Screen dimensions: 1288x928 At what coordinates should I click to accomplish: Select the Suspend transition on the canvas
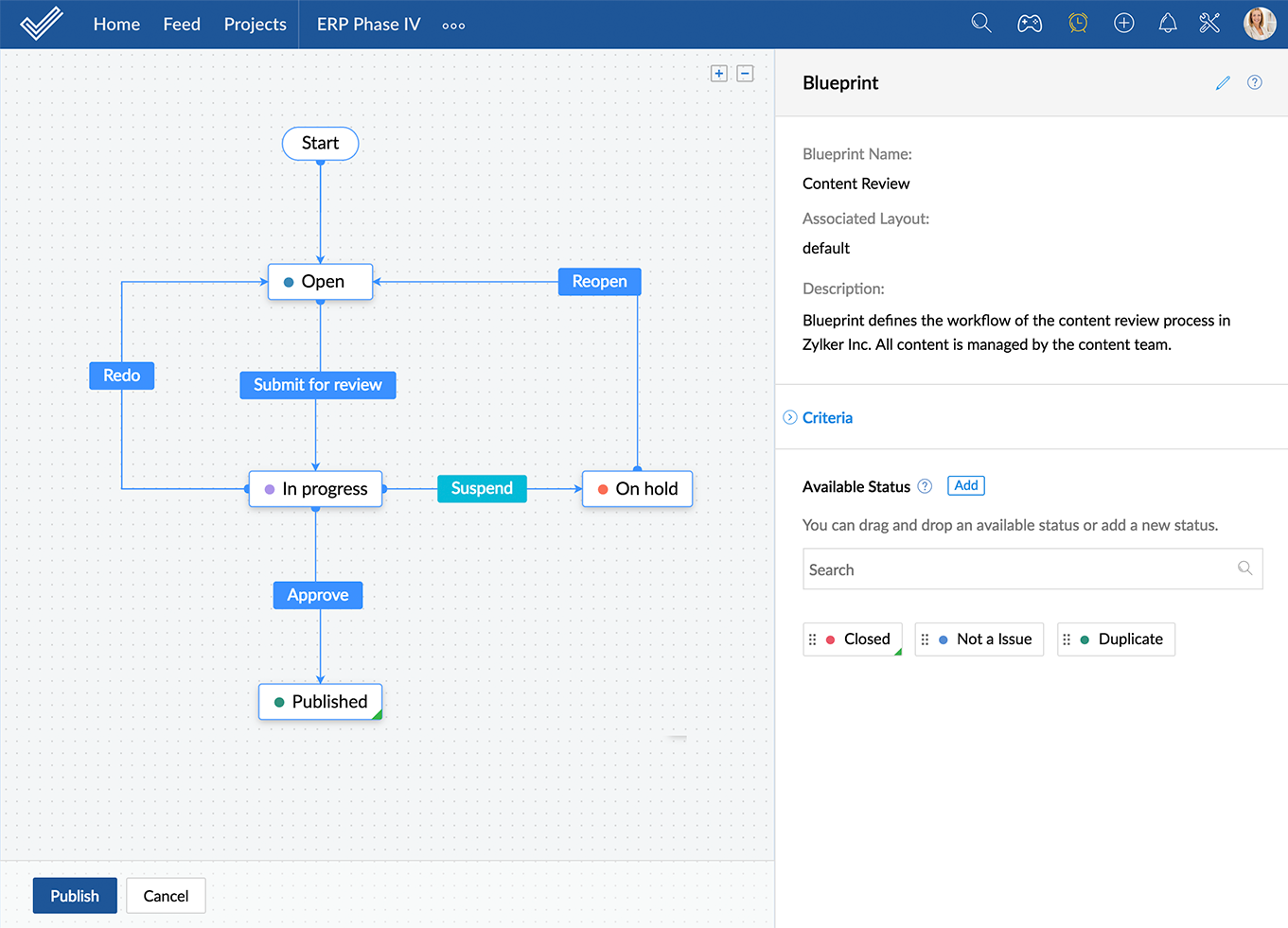(482, 488)
